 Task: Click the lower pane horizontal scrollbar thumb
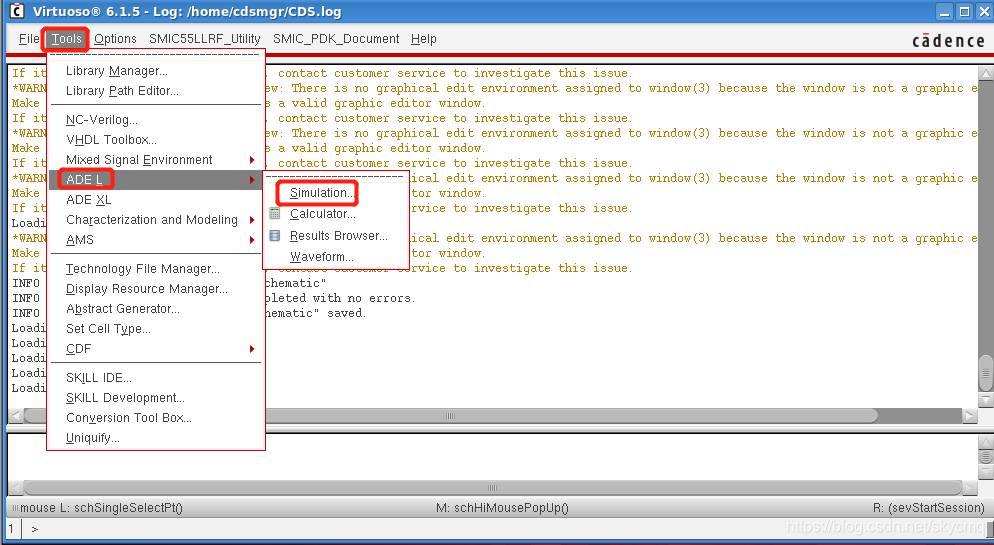point(493,488)
